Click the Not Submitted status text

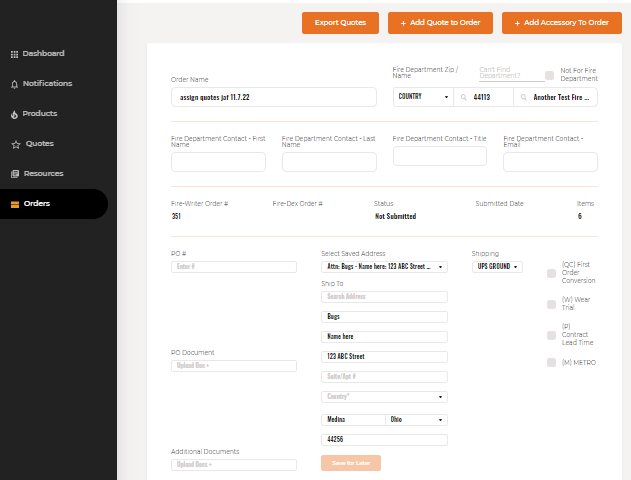[395, 216]
